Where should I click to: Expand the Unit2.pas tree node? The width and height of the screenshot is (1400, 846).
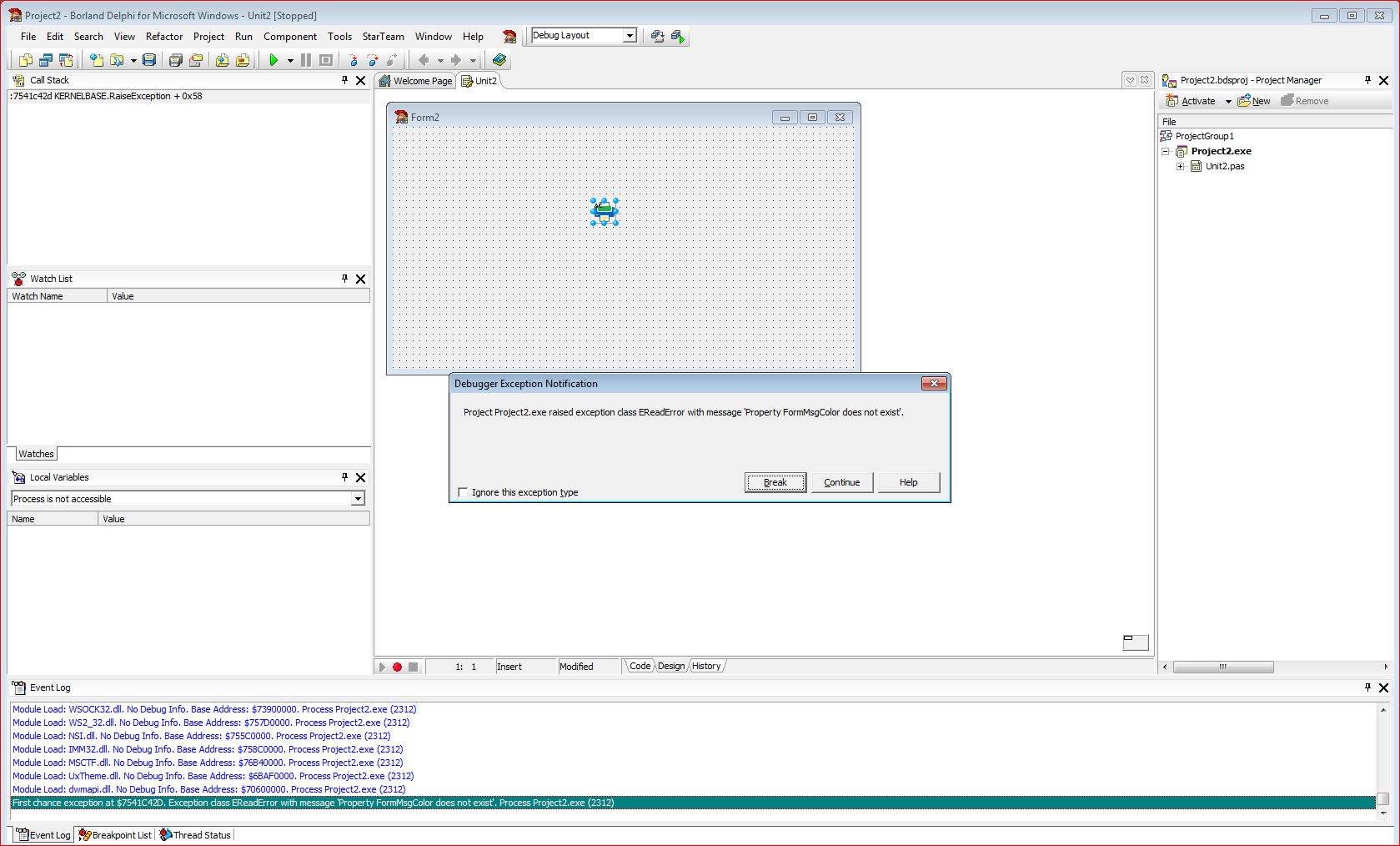pos(1180,166)
